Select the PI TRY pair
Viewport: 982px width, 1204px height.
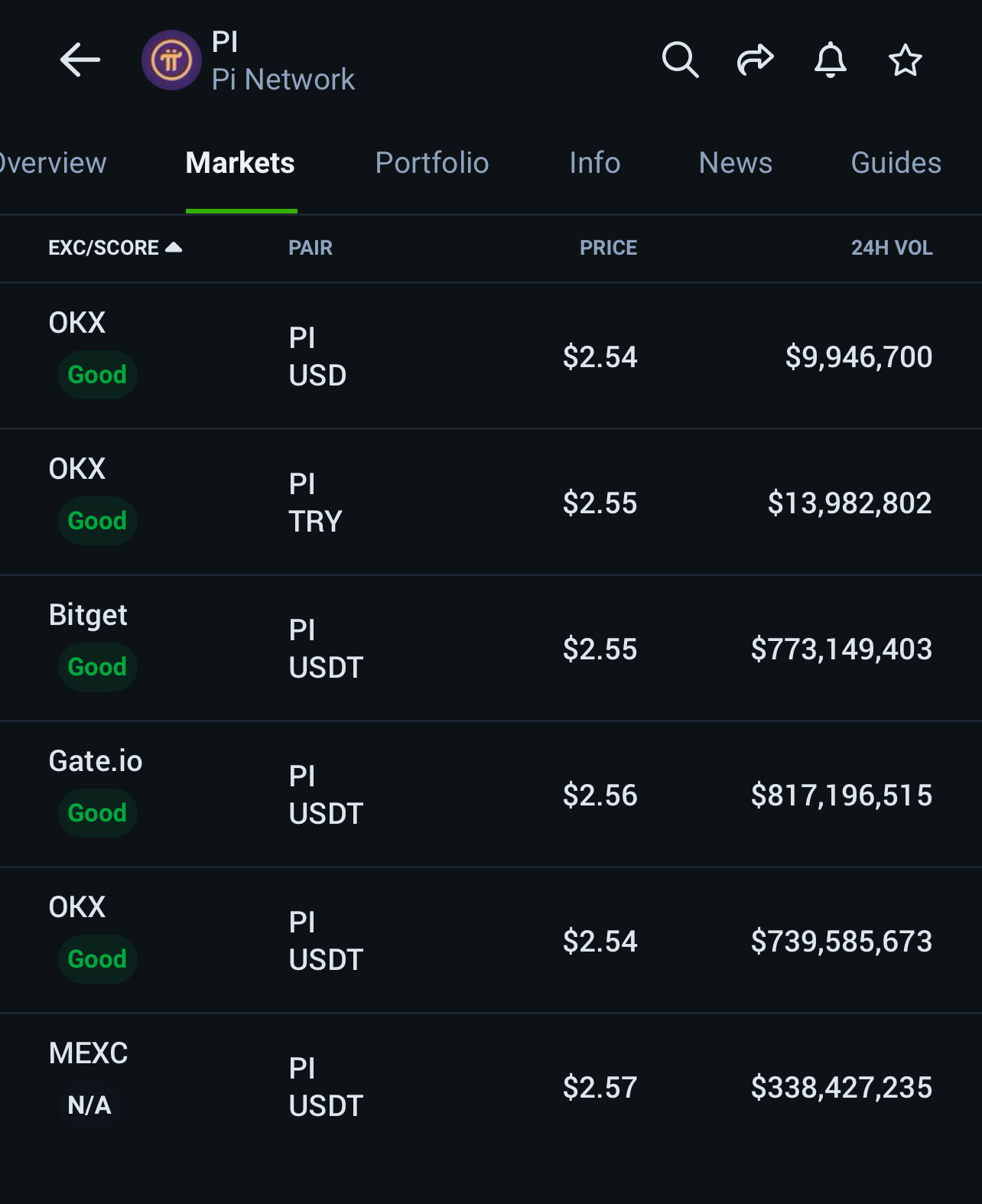pyautogui.click(x=315, y=503)
